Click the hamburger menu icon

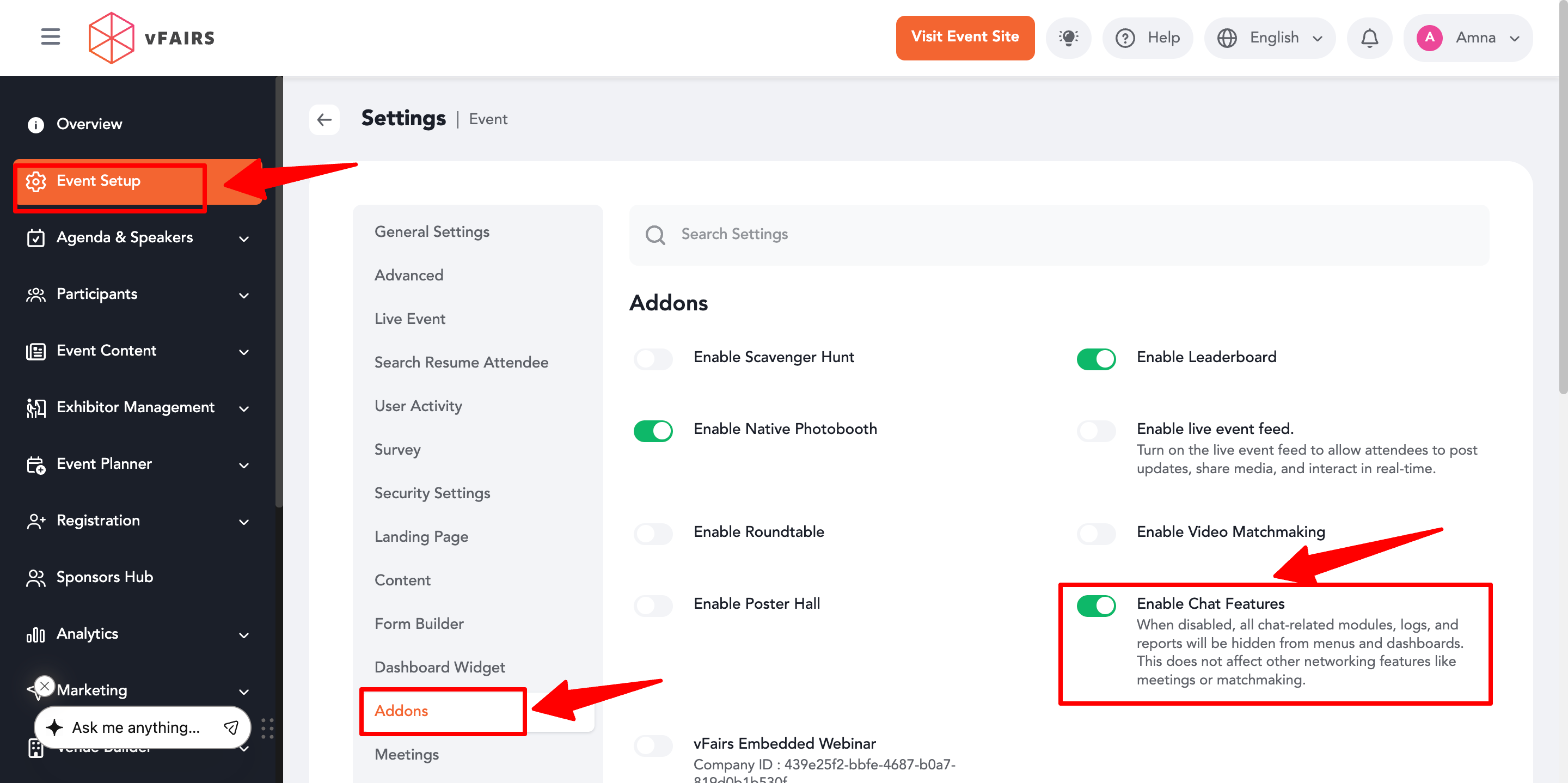click(x=51, y=37)
